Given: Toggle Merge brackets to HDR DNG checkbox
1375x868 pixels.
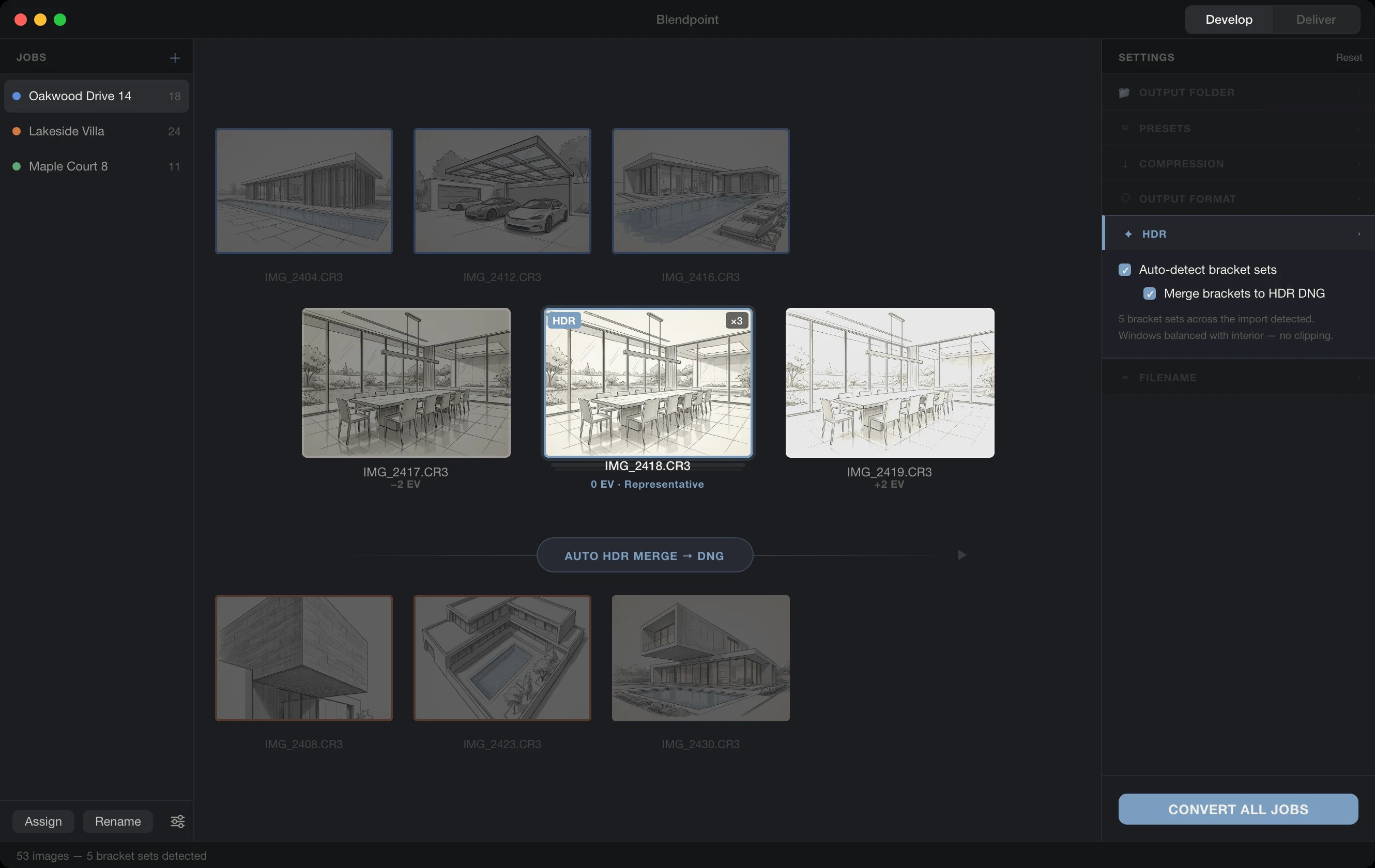Looking at the screenshot, I should pyautogui.click(x=1150, y=294).
